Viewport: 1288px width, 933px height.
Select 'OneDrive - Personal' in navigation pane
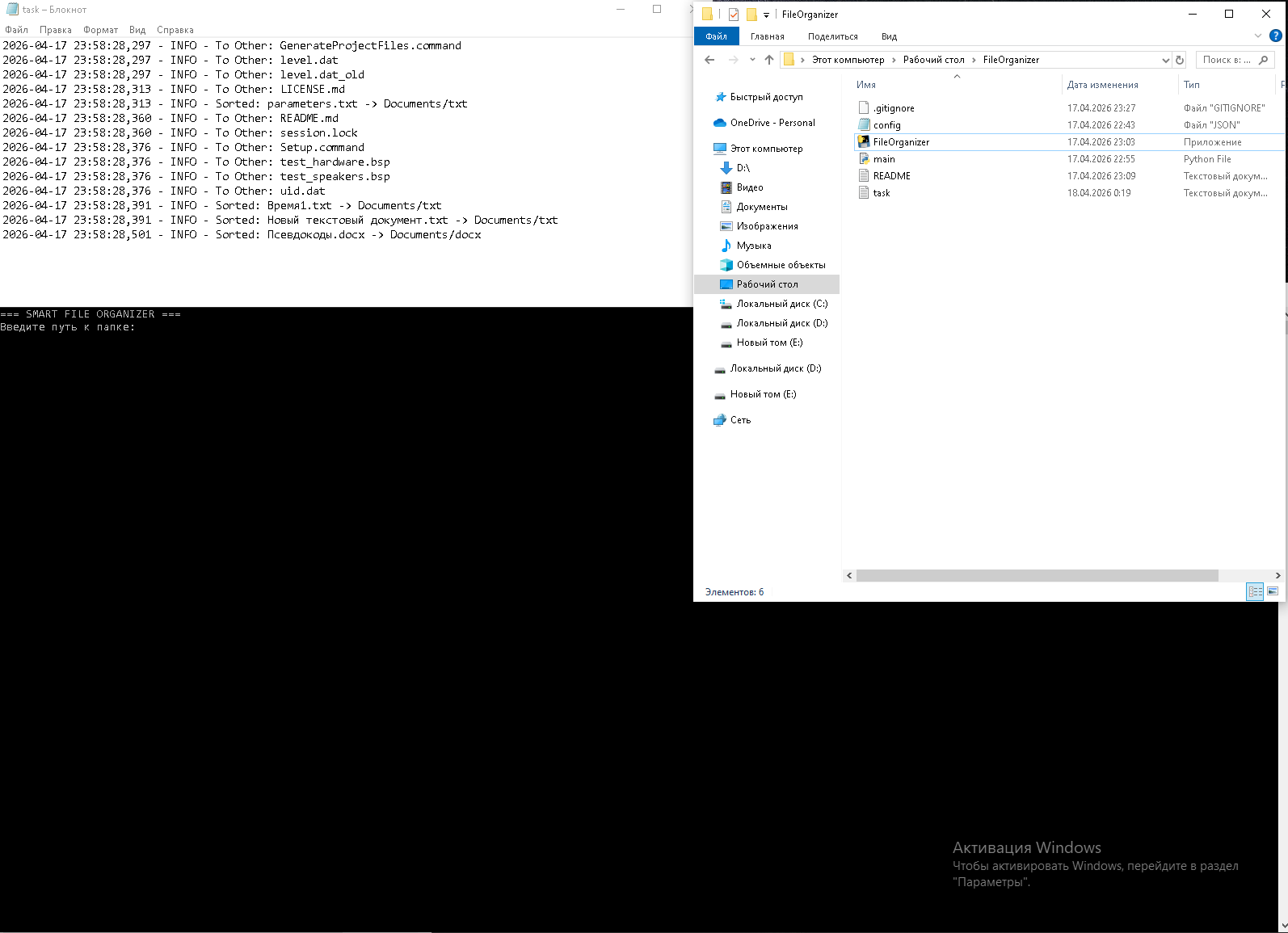click(772, 123)
